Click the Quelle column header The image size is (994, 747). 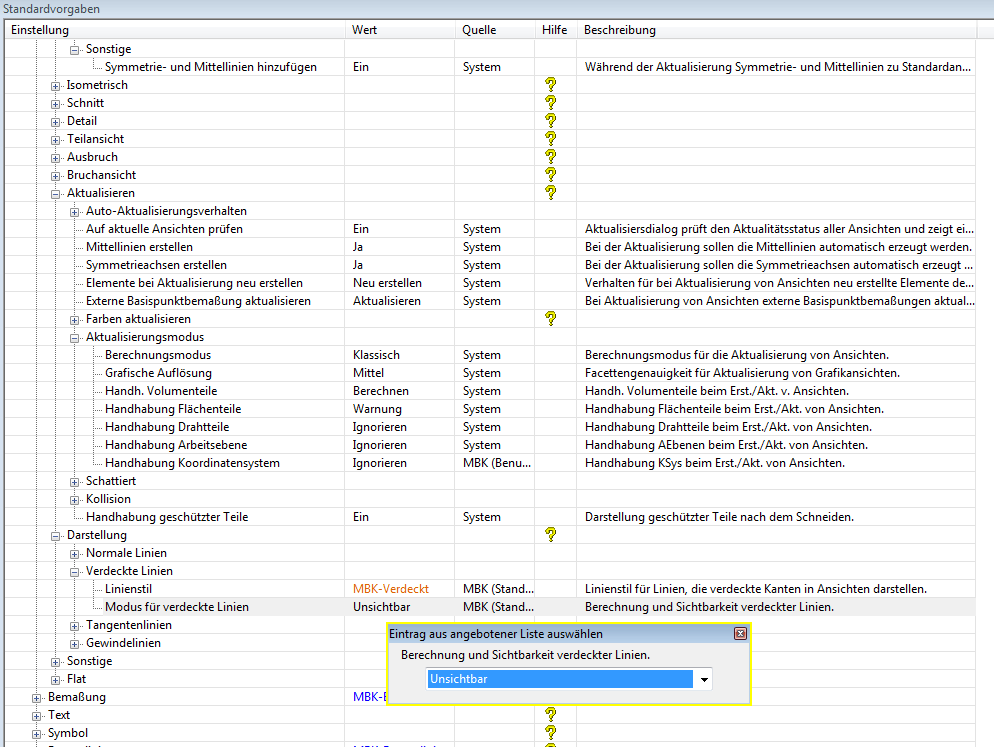point(494,30)
